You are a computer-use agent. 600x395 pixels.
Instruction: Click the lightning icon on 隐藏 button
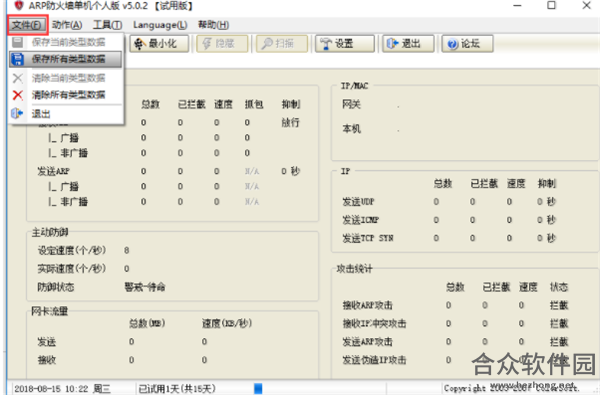point(207,44)
